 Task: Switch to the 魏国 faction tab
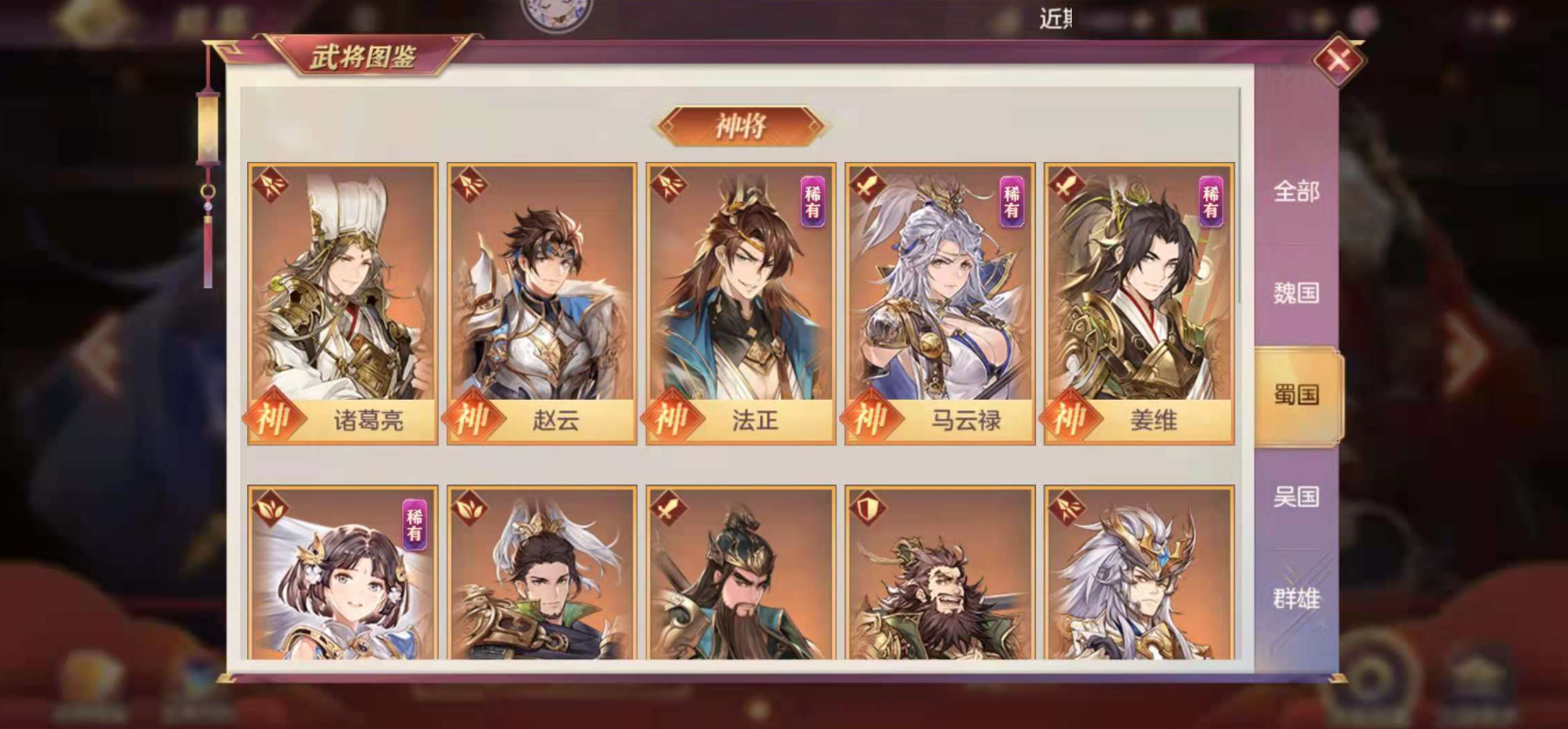[1296, 293]
